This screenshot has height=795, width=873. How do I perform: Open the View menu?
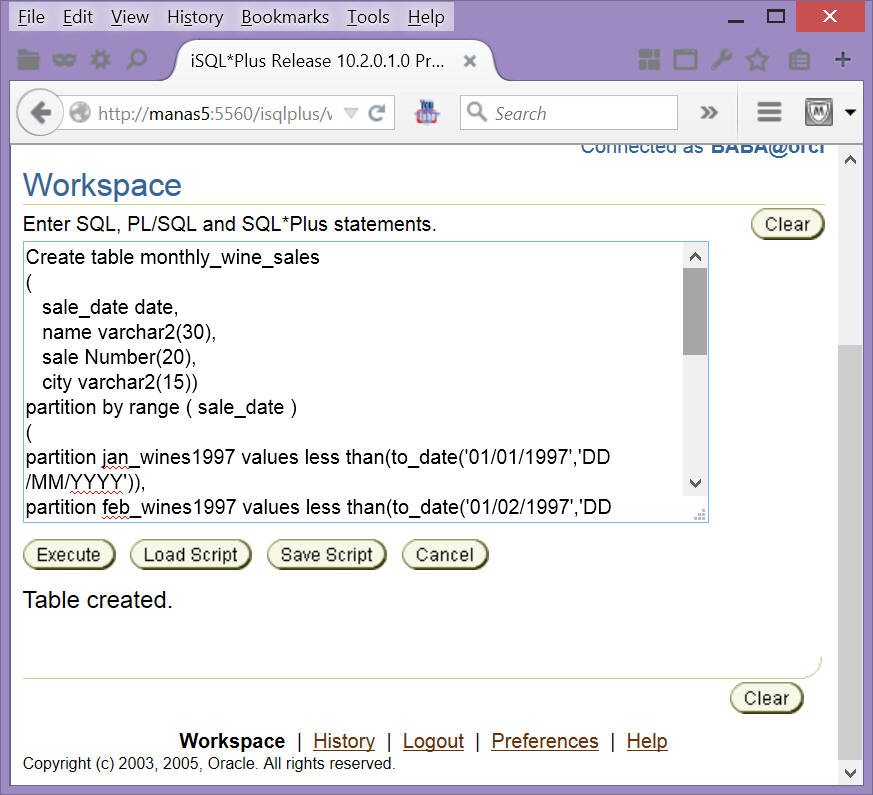129,17
